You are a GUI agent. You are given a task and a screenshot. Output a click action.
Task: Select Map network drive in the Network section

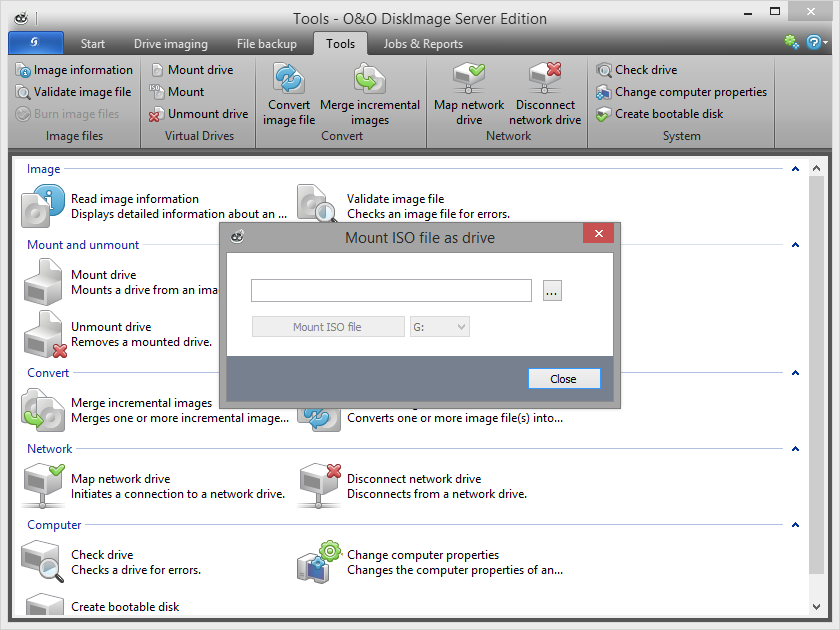pyautogui.click(x=153, y=486)
